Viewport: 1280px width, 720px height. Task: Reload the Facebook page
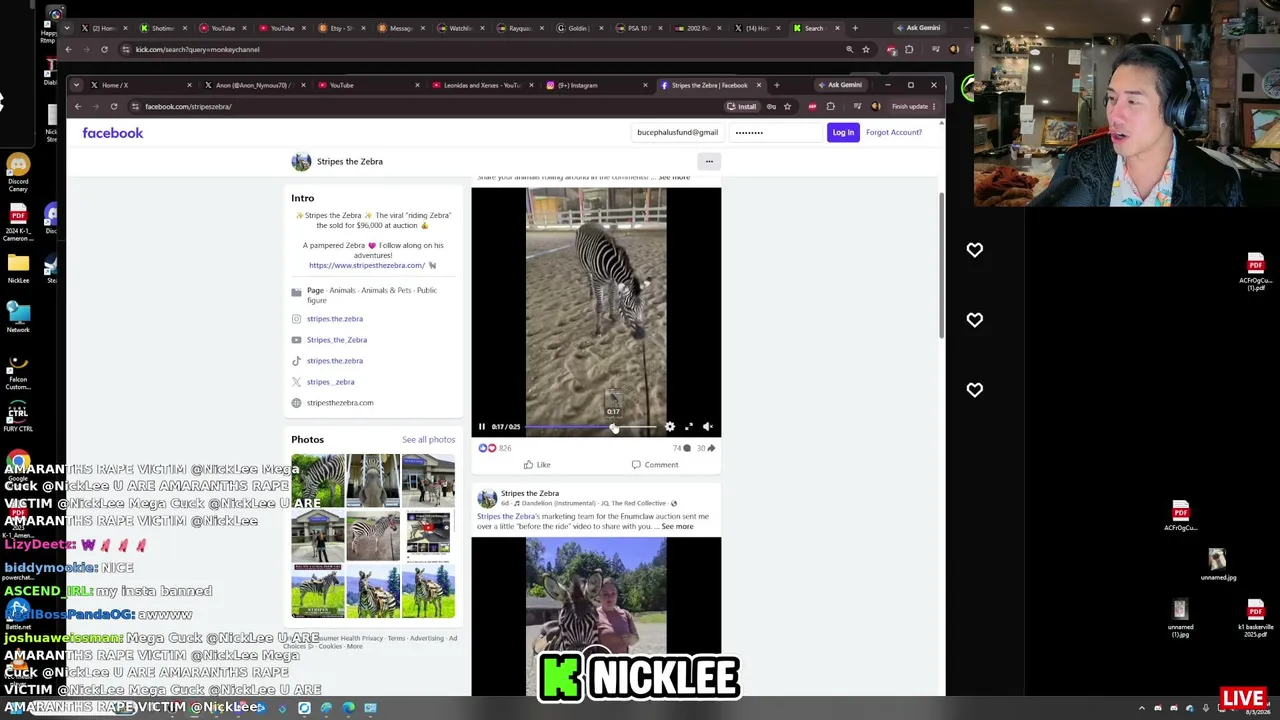(114, 106)
